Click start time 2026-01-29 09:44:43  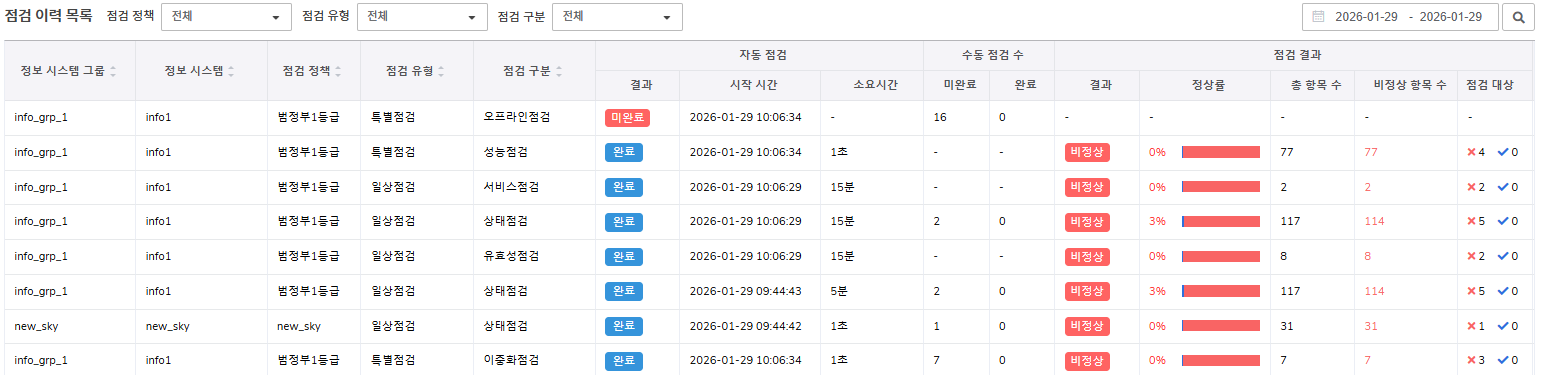click(746, 291)
